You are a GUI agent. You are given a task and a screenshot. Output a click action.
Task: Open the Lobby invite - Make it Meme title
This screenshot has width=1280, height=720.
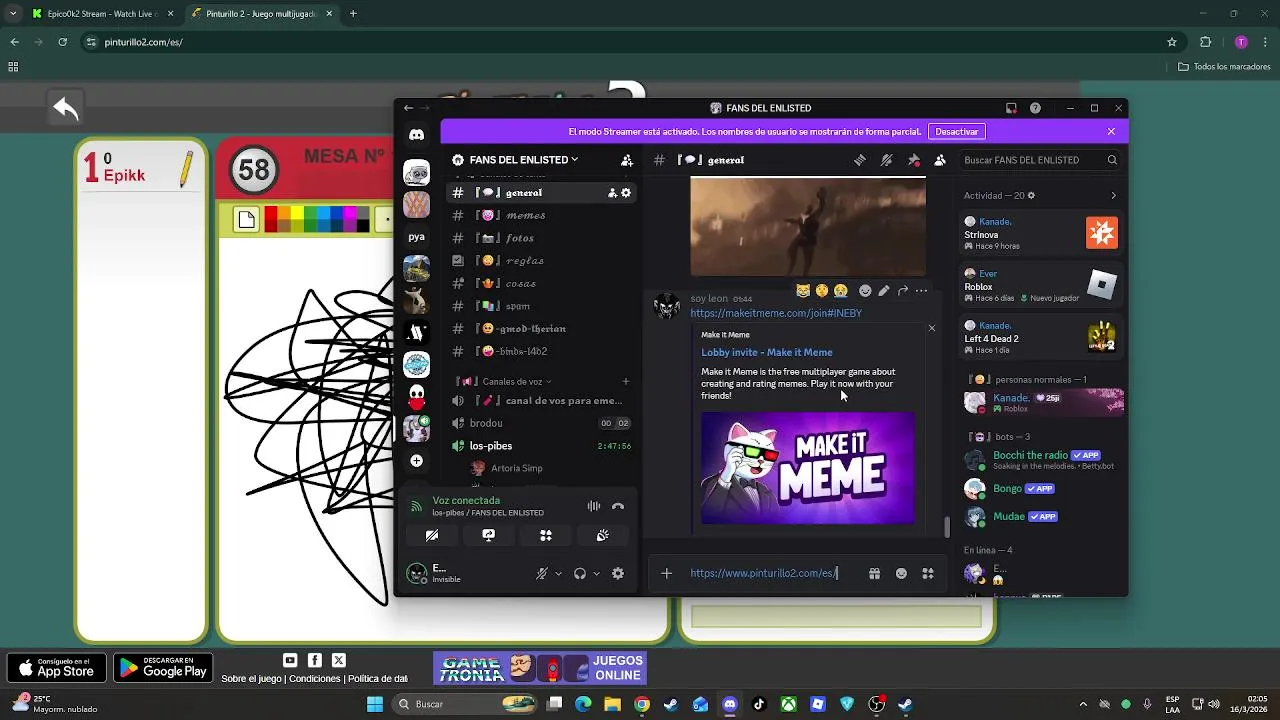pyautogui.click(x=767, y=352)
